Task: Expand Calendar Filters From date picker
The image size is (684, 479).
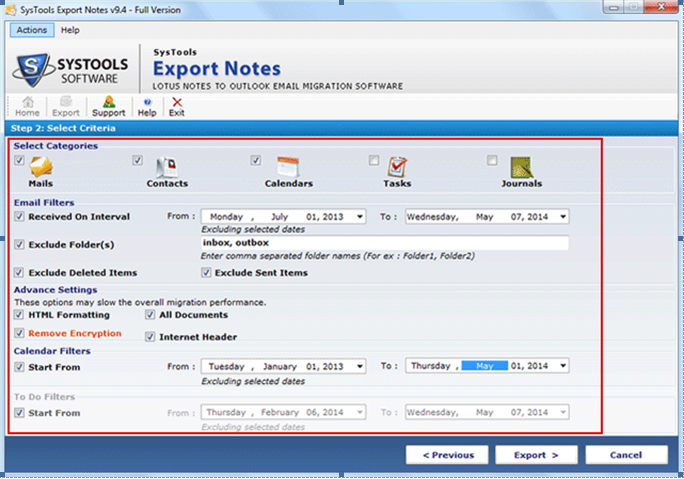Action: (x=359, y=366)
